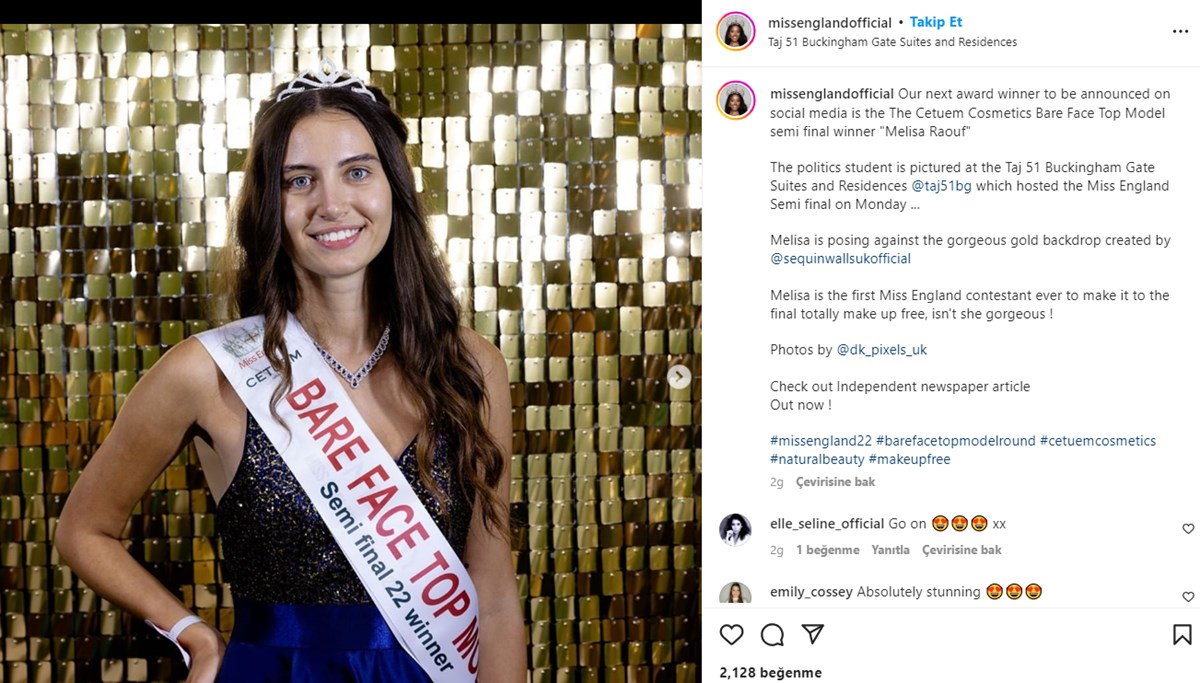The width and height of the screenshot is (1200, 683).
Task: Share post using paper plane icon
Action: pos(813,634)
